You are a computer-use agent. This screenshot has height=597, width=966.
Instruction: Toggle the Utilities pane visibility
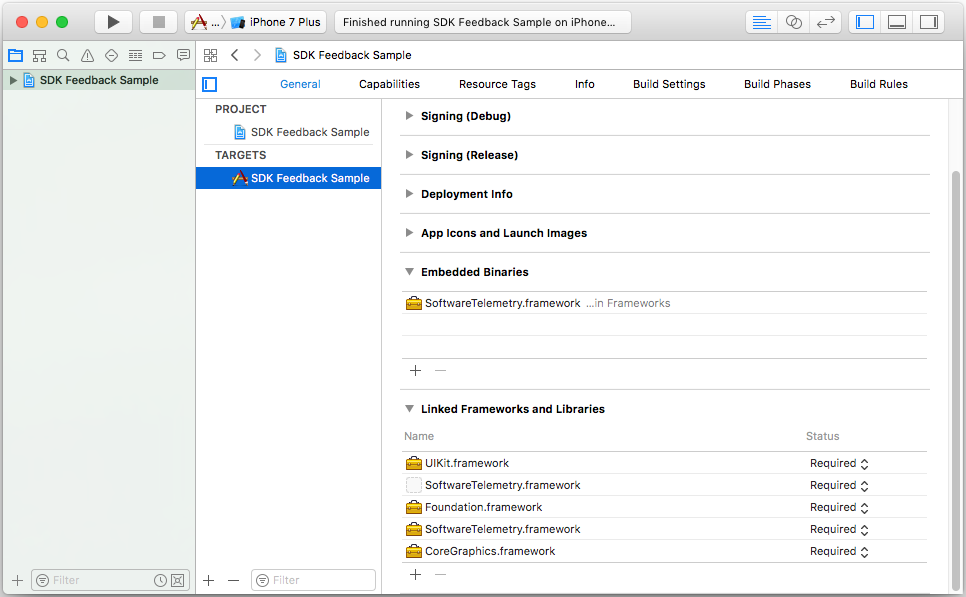pyautogui.click(x=929, y=22)
